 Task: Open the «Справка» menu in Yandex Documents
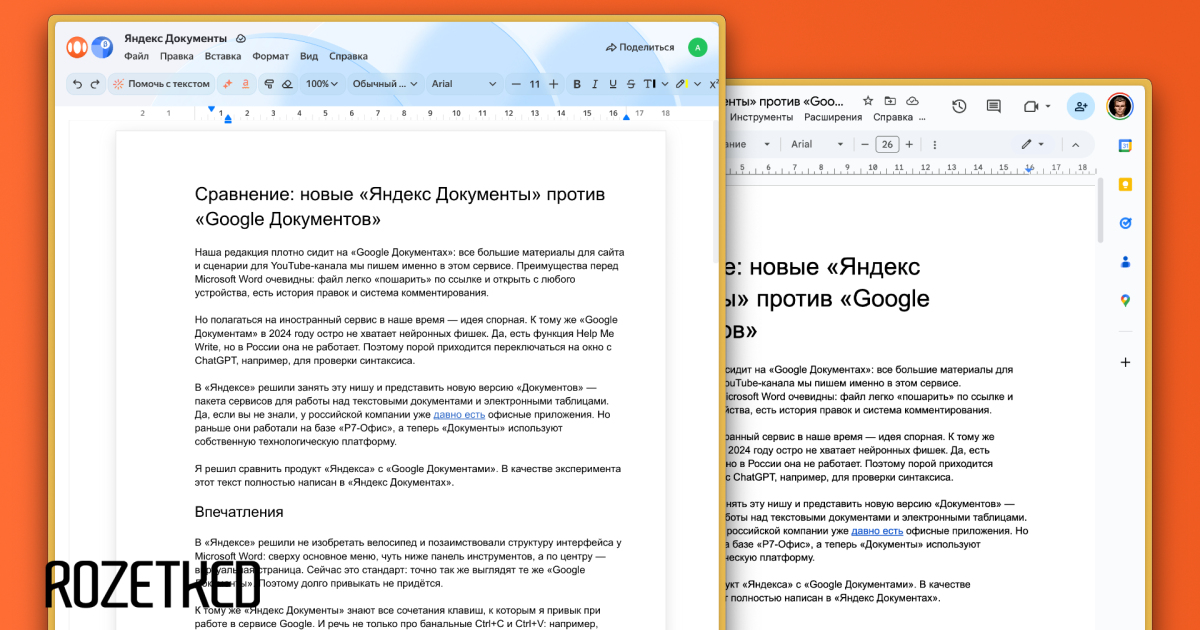tap(348, 57)
